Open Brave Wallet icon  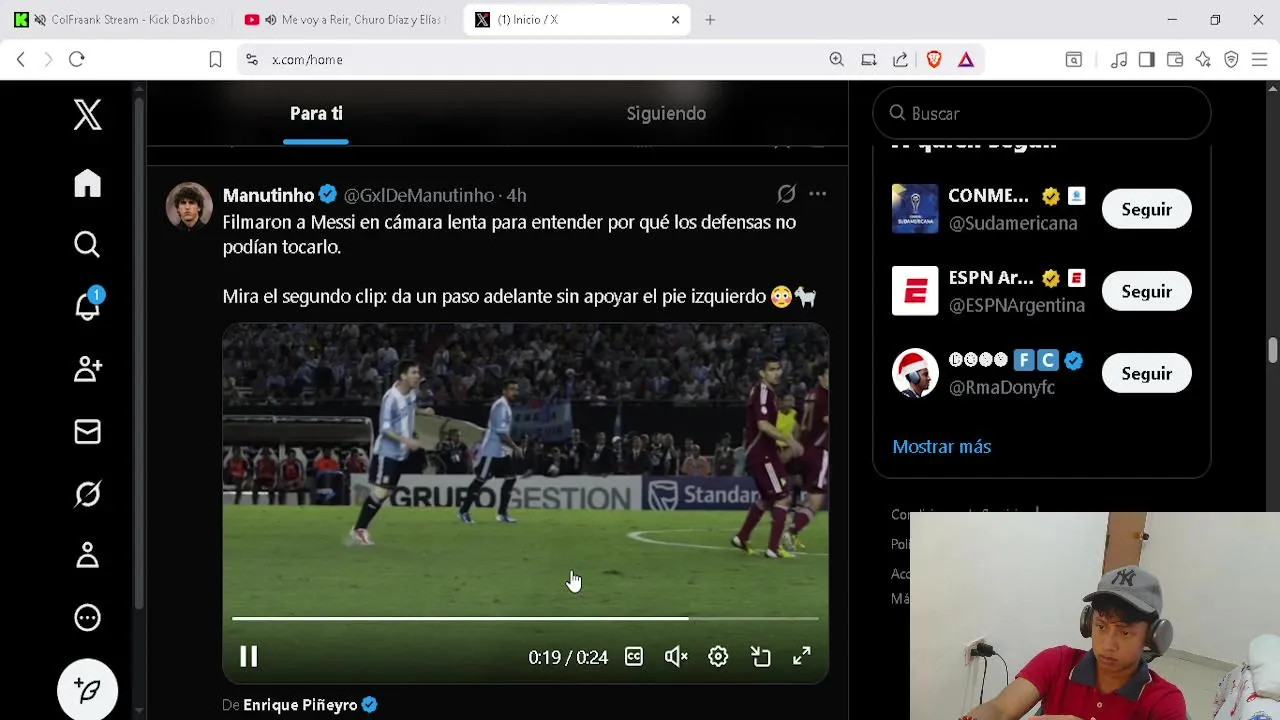(1175, 59)
